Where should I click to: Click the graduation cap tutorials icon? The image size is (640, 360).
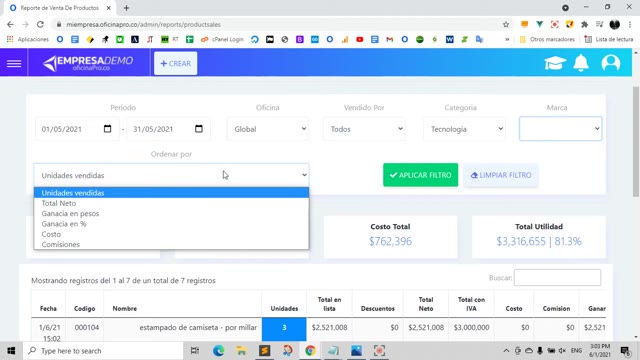pos(555,63)
